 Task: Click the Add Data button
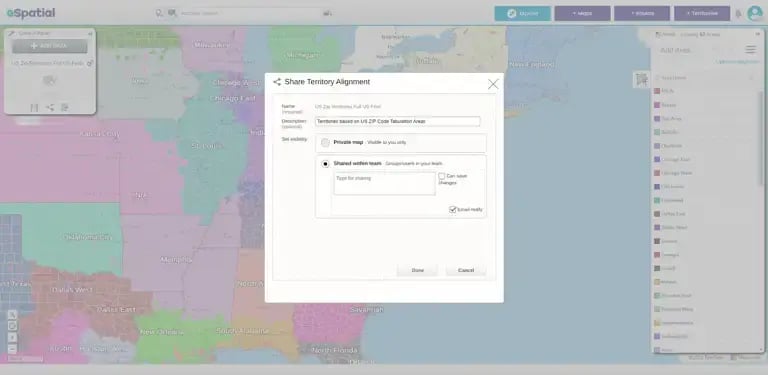tap(50, 46)
